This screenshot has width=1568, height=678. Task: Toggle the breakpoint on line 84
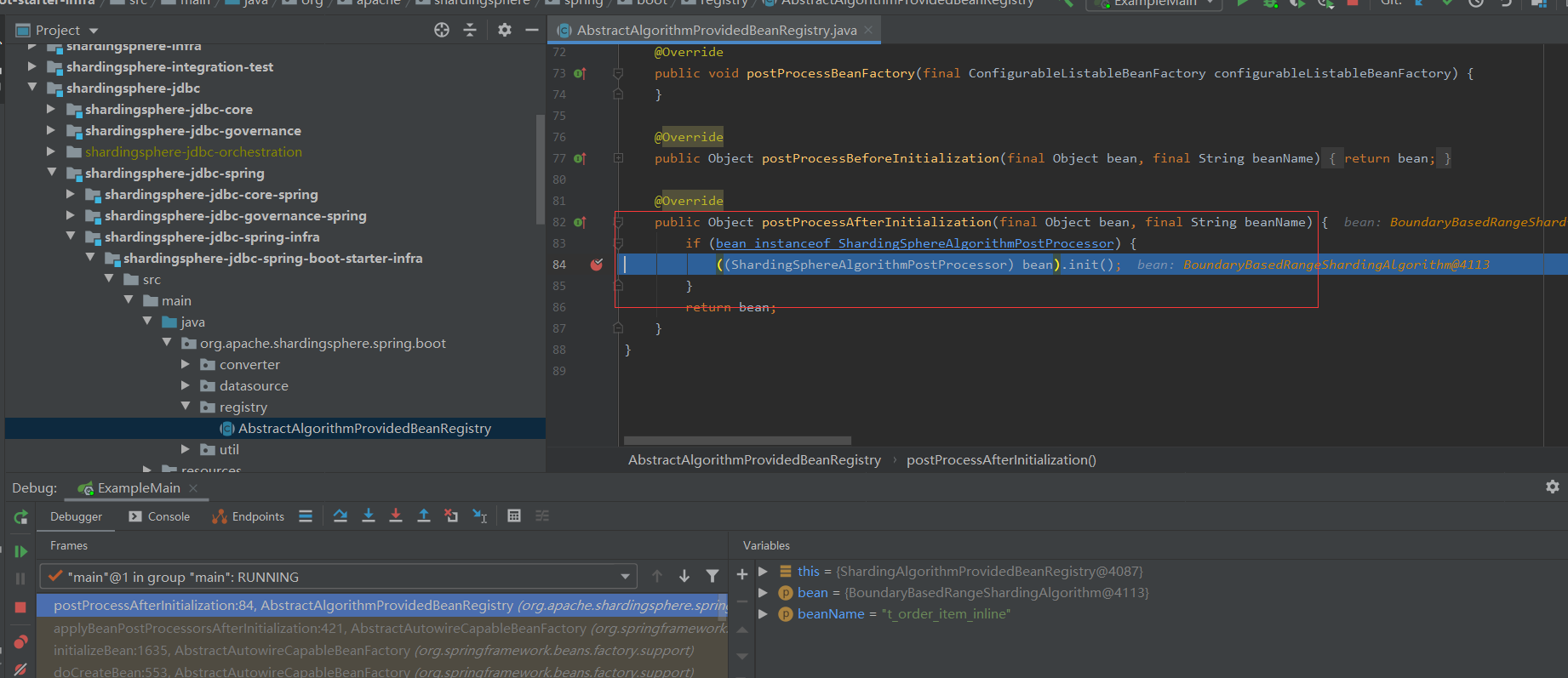[x=597, y=265]
